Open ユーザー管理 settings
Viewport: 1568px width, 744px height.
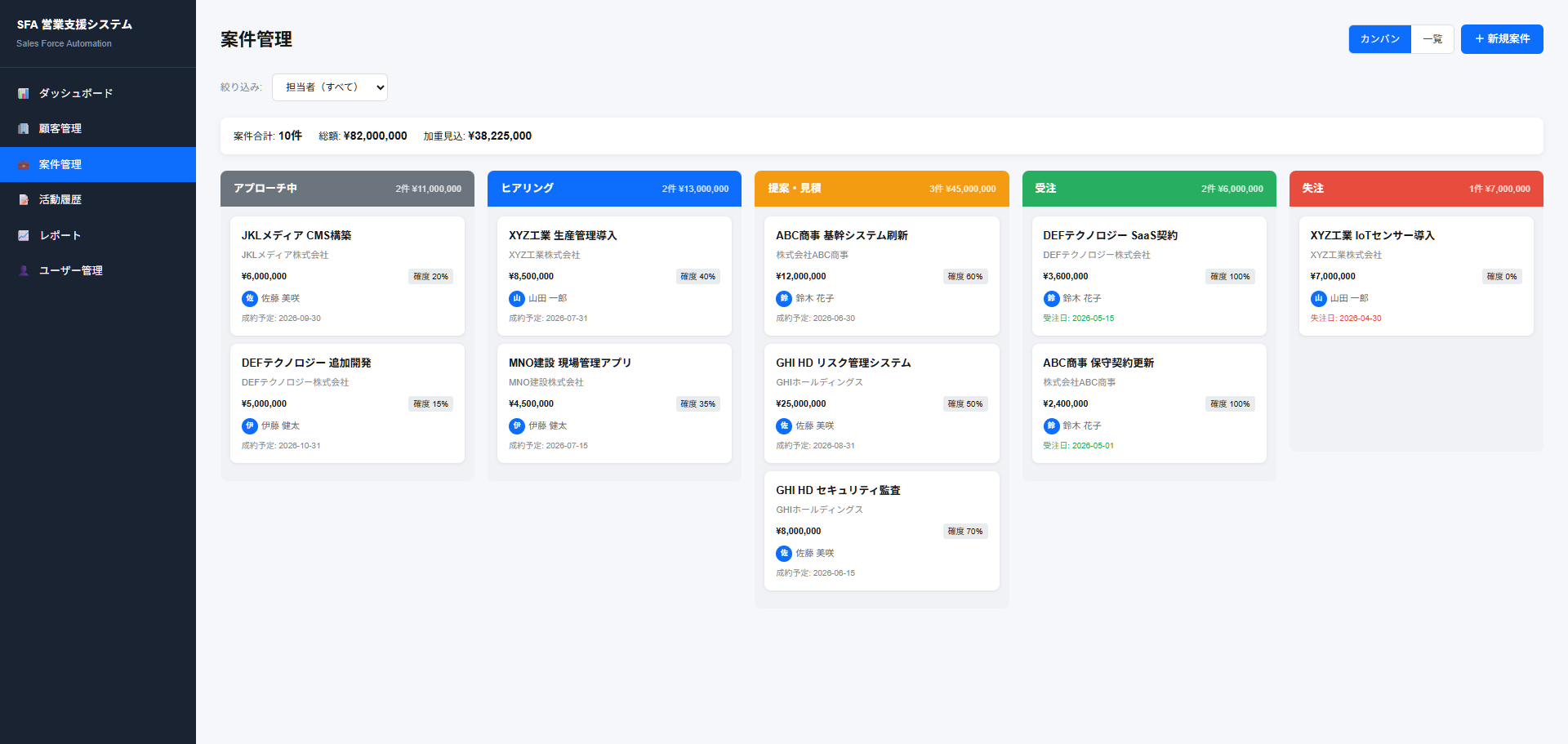pyautogui.click(x=98, y=270)
